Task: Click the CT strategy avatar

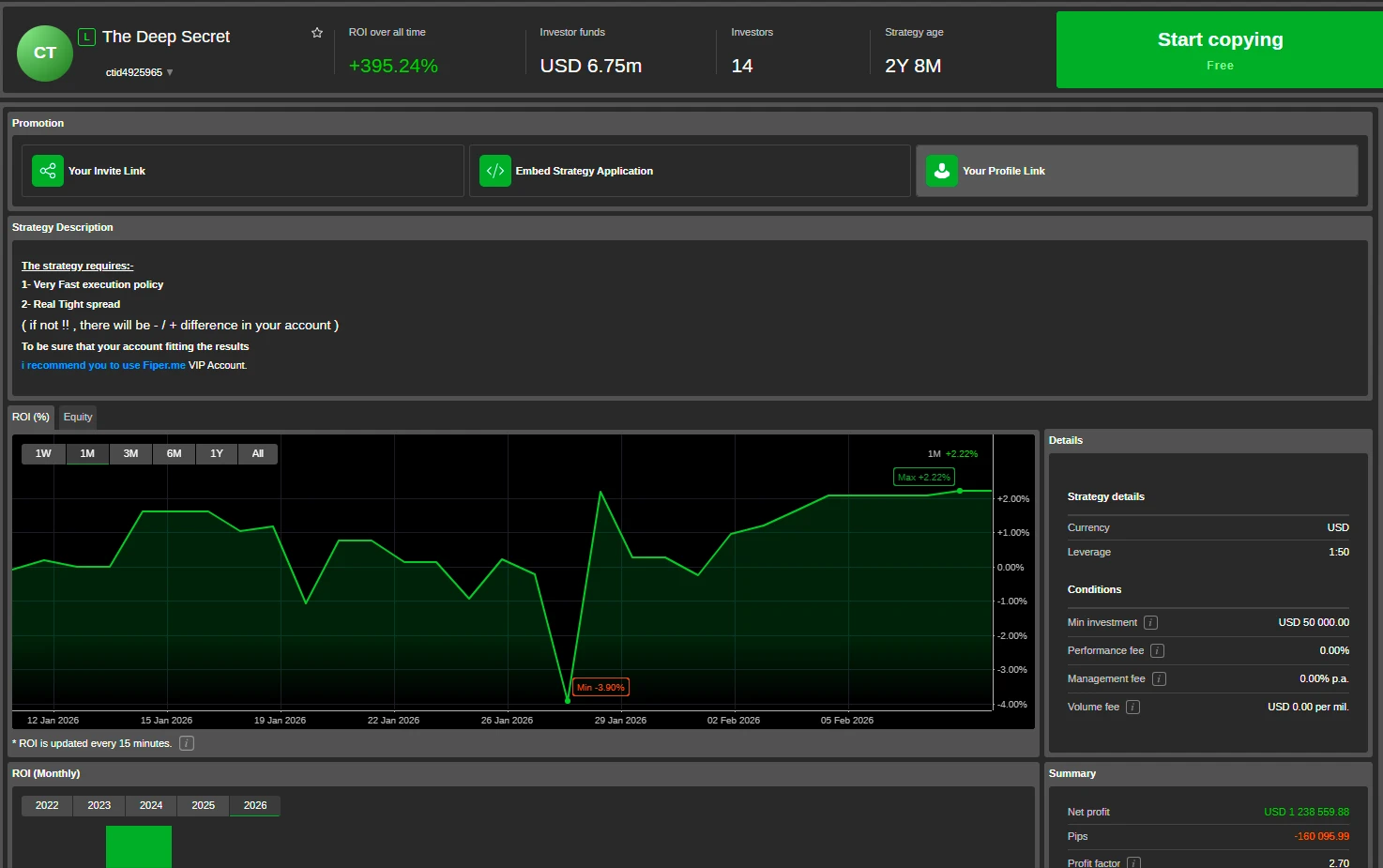Action: coord(44,53)
